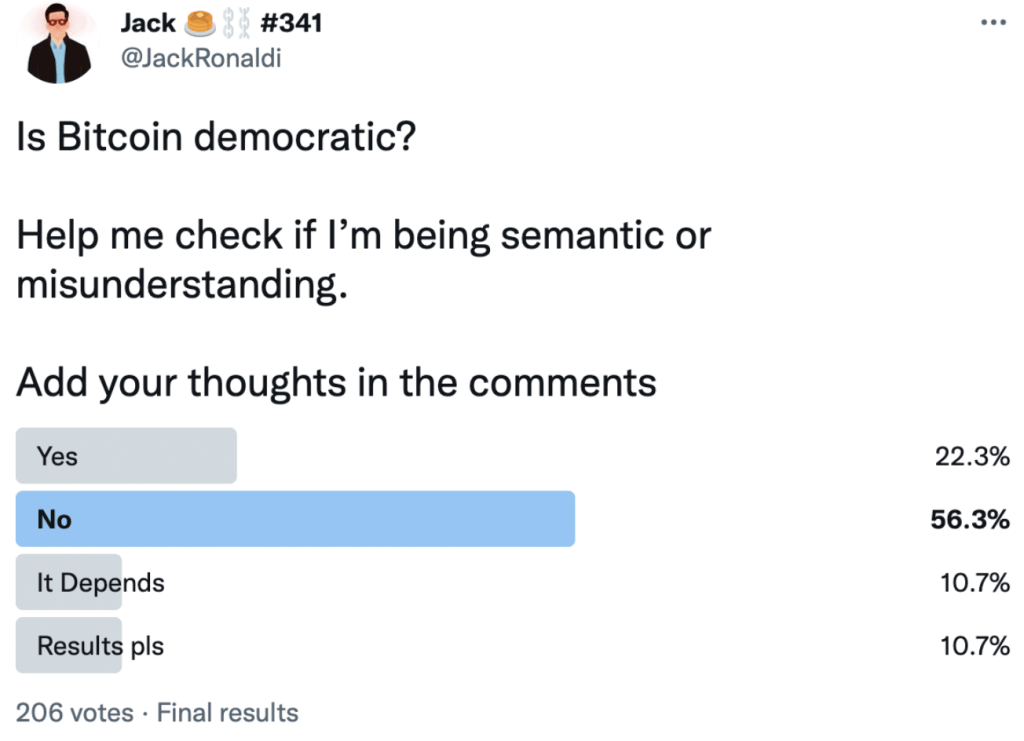Select the No poll result bar
This screenshot has height=741, width=1024.
click(295, 519)
